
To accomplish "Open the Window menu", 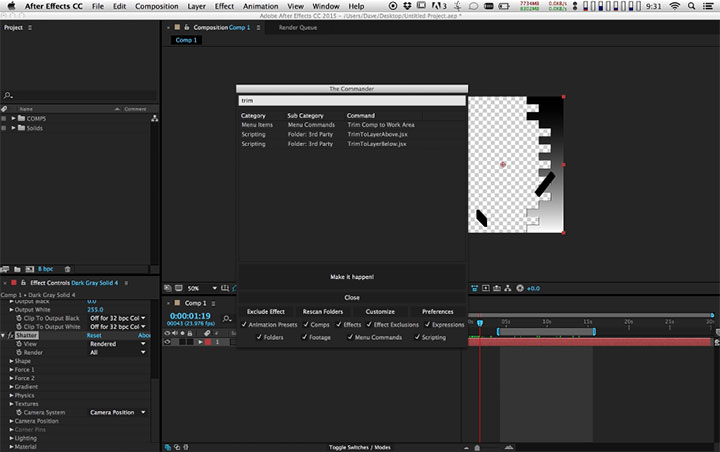I will point(326,6).
